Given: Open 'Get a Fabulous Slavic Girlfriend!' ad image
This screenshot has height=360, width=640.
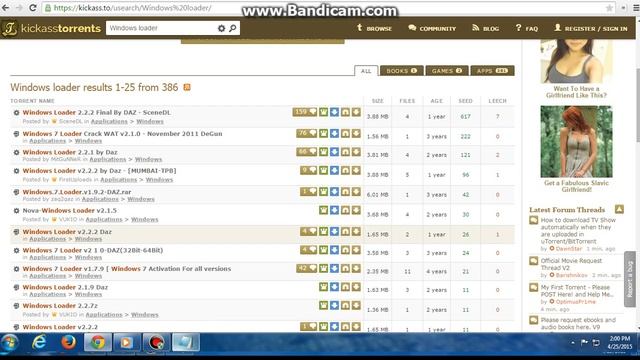Looking at the screenshot, I should 576,141.
